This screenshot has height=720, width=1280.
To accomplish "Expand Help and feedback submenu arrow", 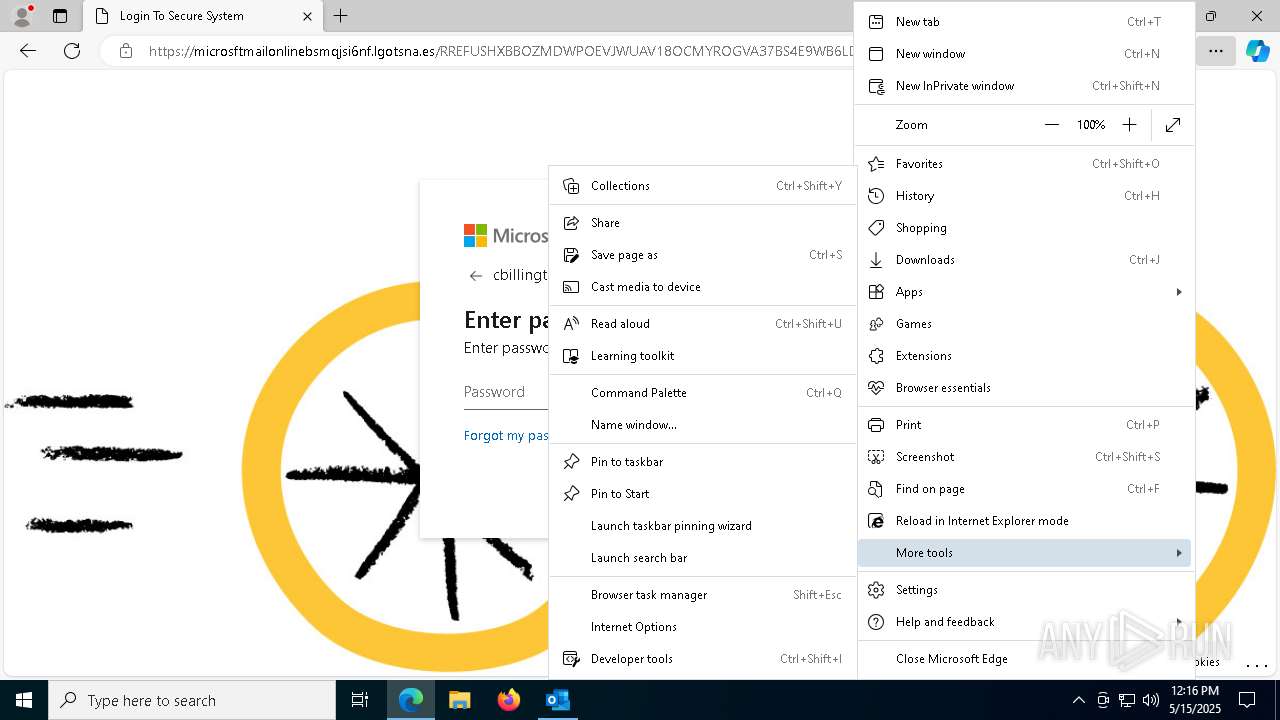I will coord(1179,622).
